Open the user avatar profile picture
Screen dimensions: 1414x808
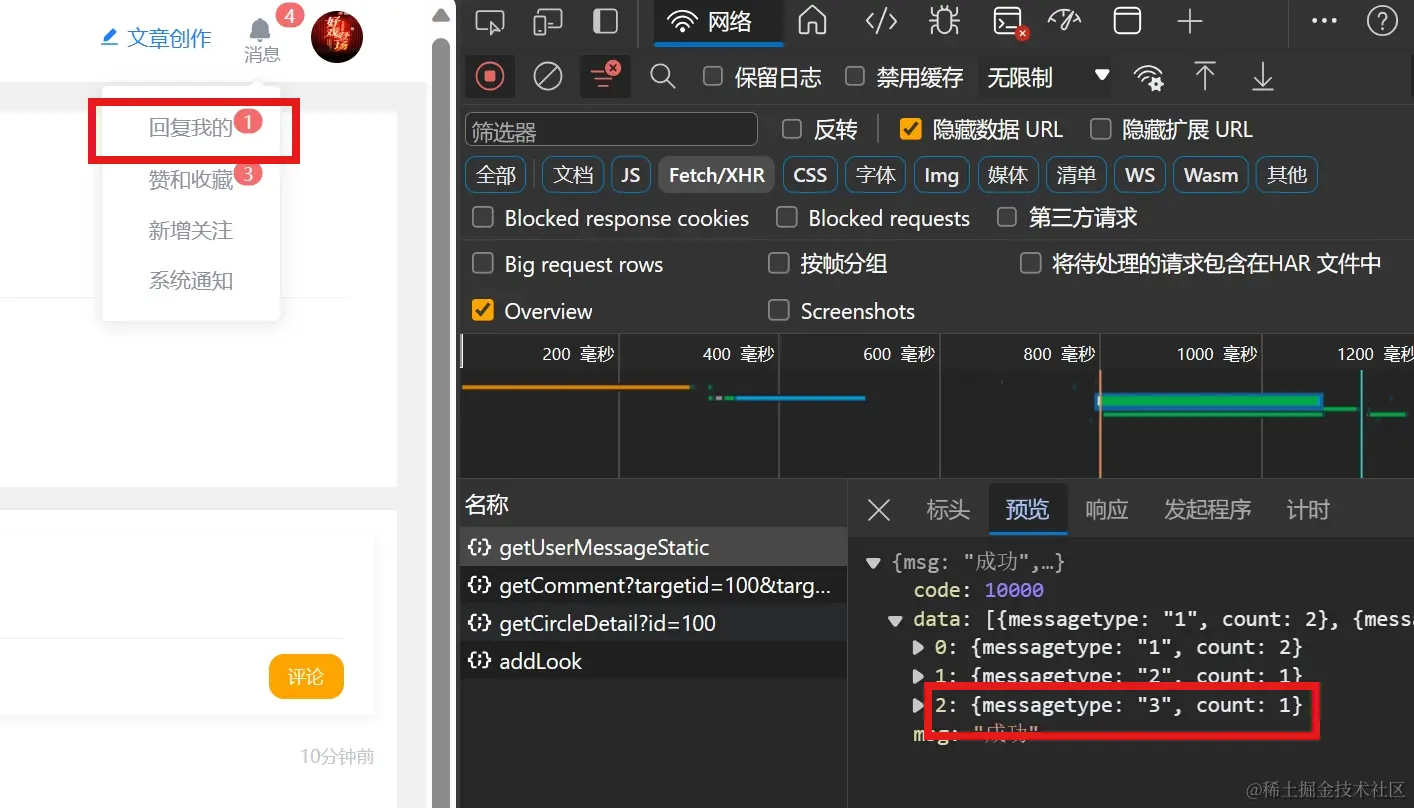pos(337,37)
